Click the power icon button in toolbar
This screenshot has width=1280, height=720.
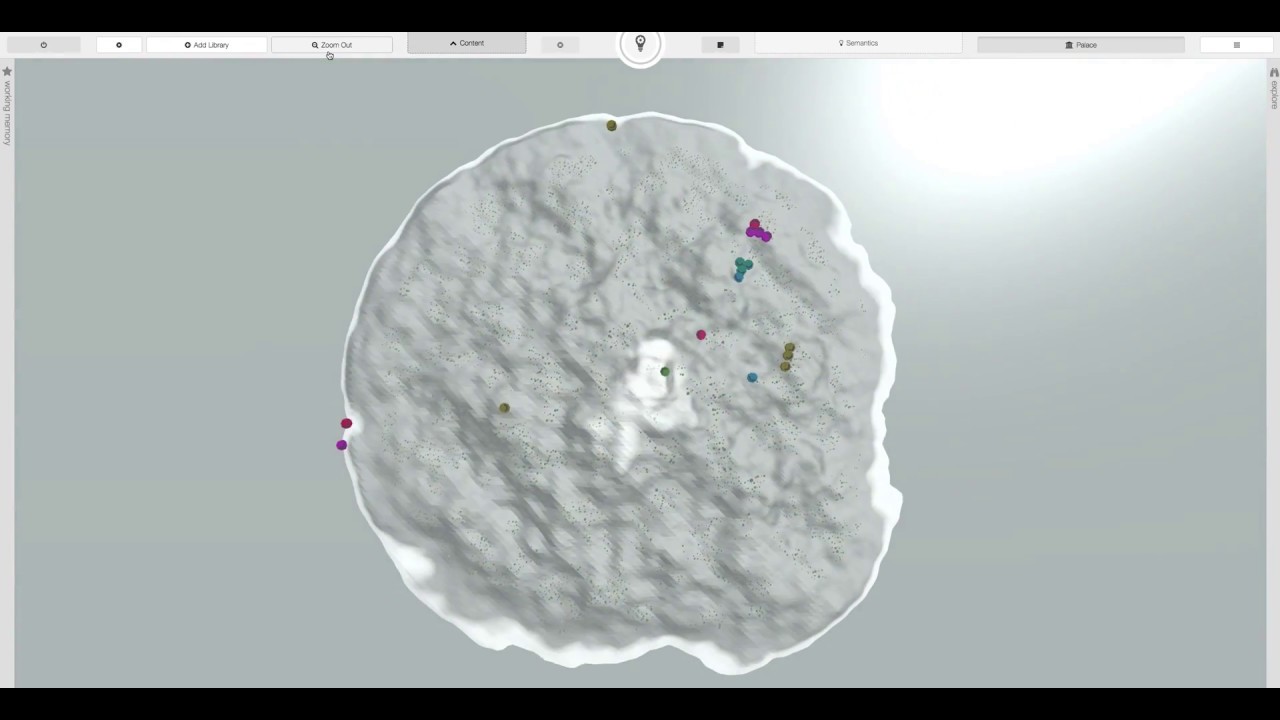[x=43, y=45]
